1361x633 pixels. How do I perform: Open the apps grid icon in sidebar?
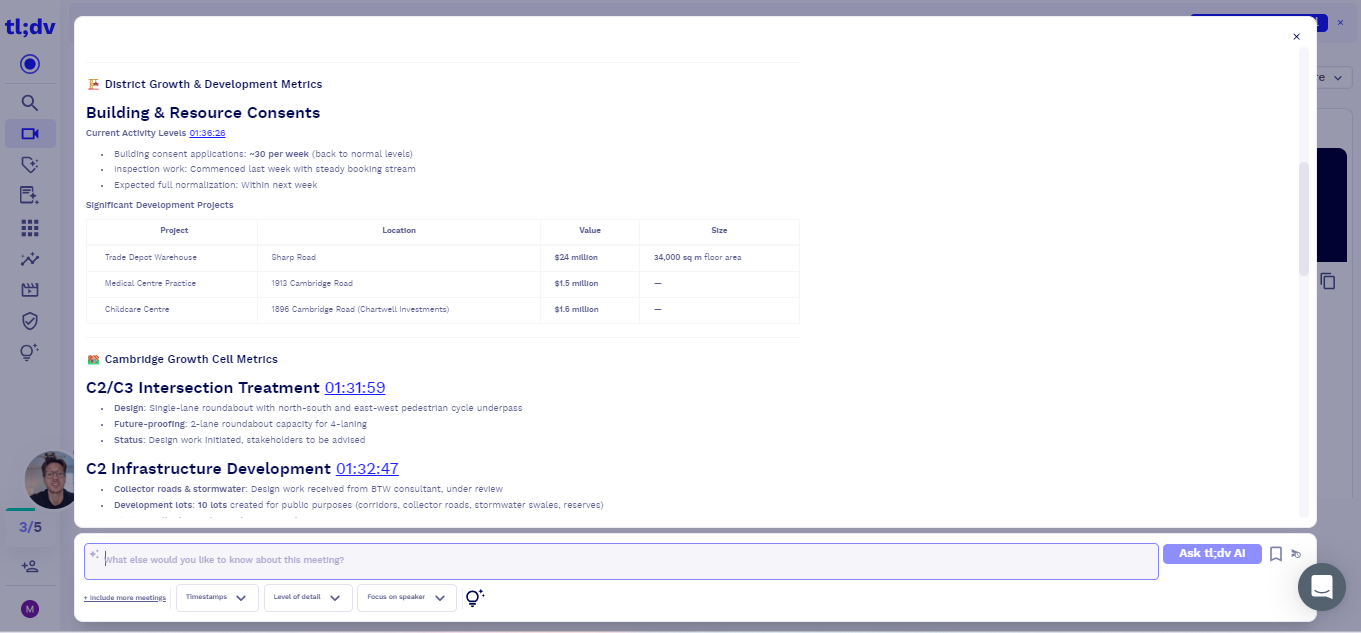coord(30,228)
